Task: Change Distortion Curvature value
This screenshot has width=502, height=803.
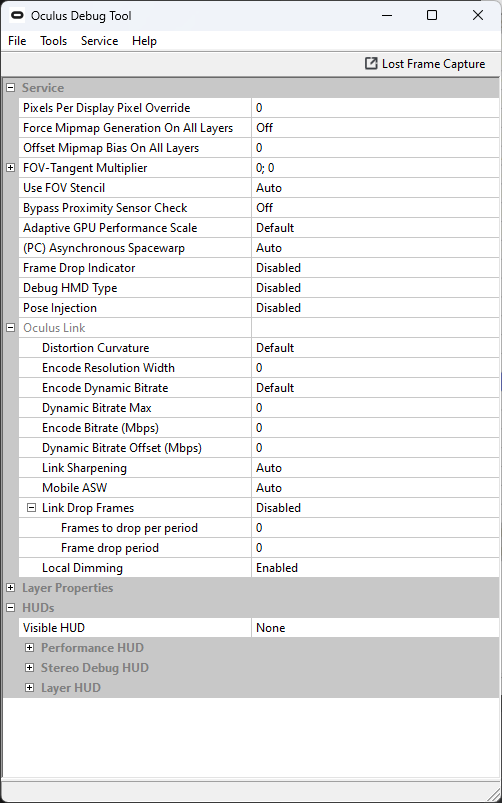Action: click(x=375, y=348)
